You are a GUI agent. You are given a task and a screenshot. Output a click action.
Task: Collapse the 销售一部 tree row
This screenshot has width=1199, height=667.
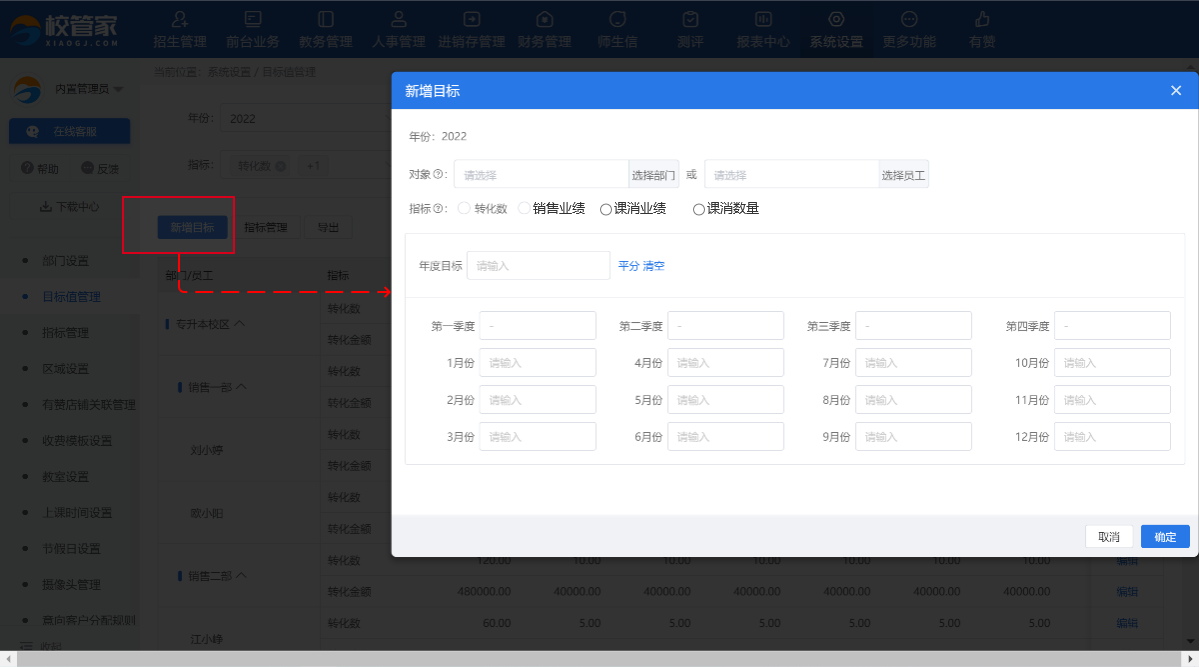point(241,386)
